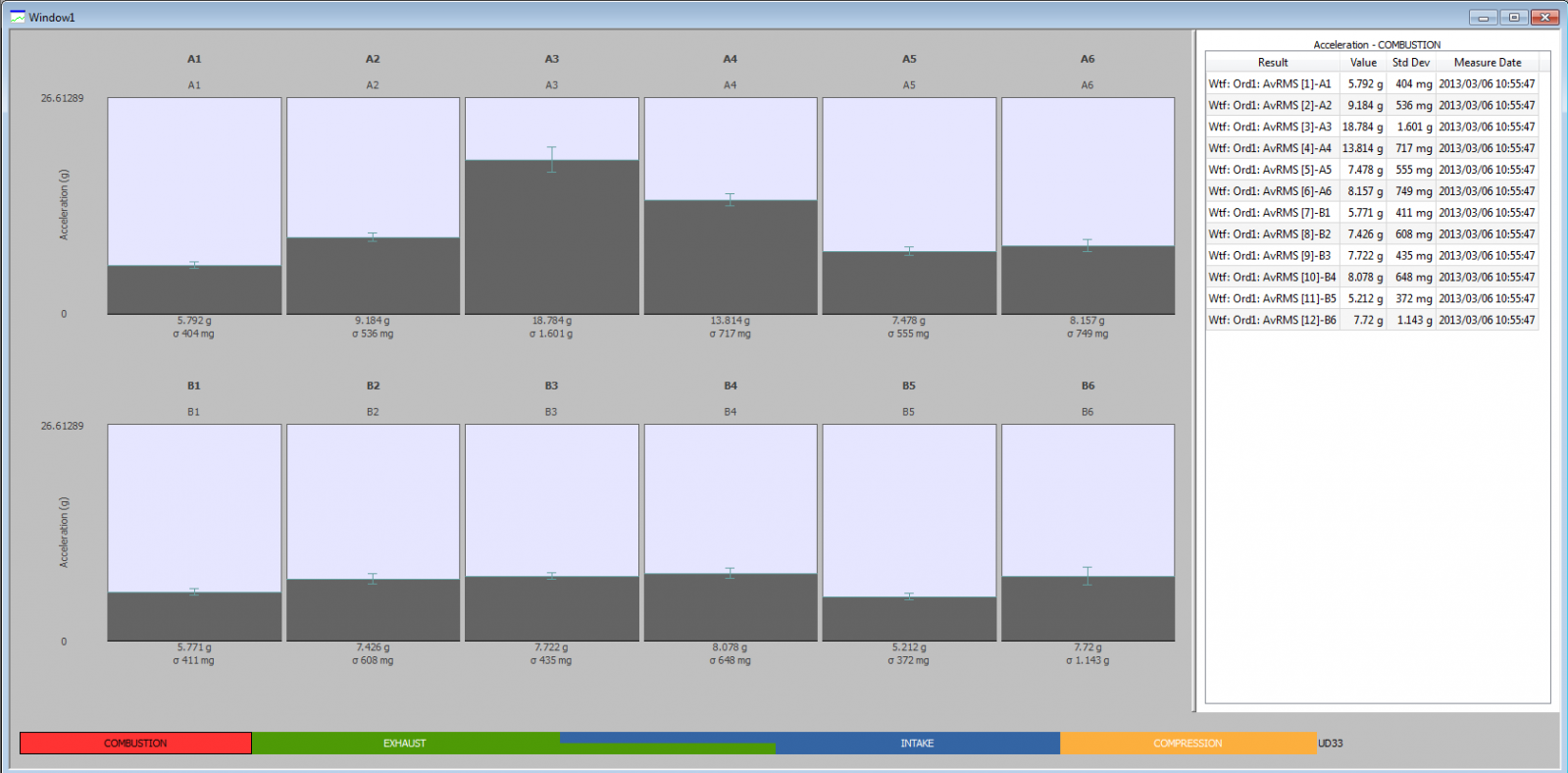The image size is (1568, 773).
Task: Select the INTAKE blue segment
Action: tap(917, 744)
